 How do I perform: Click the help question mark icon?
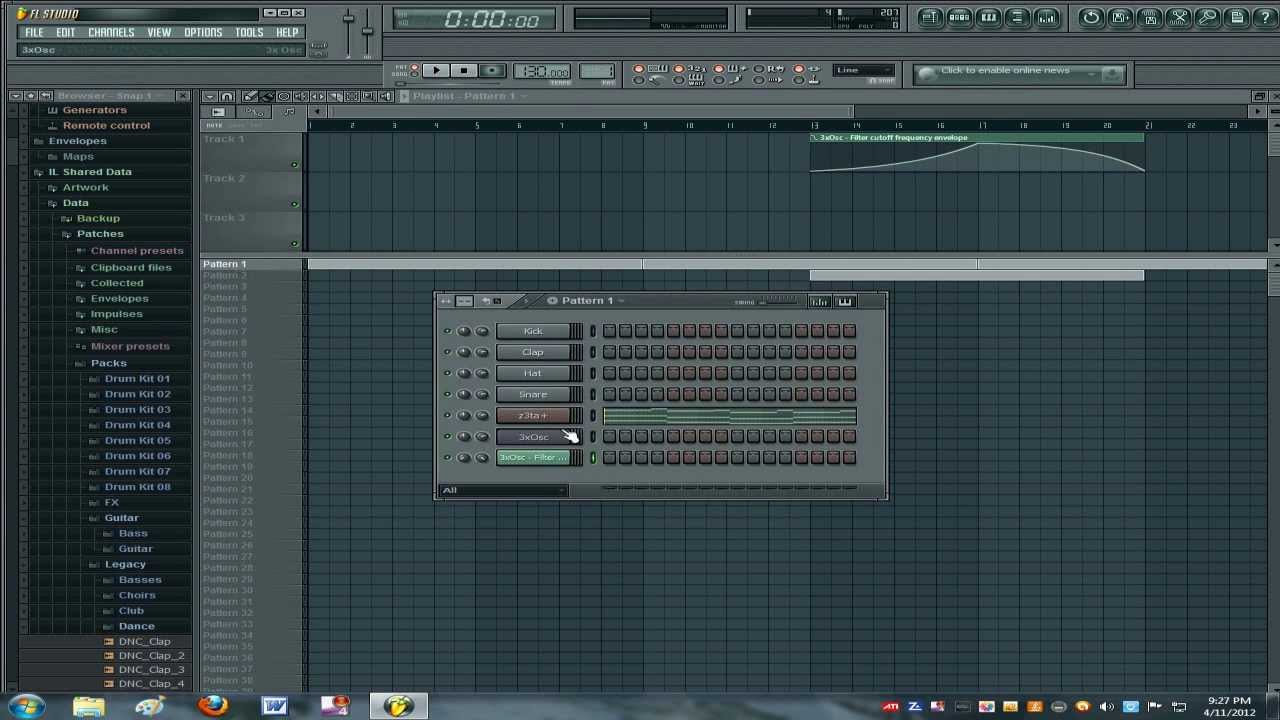coord(1266,17)
